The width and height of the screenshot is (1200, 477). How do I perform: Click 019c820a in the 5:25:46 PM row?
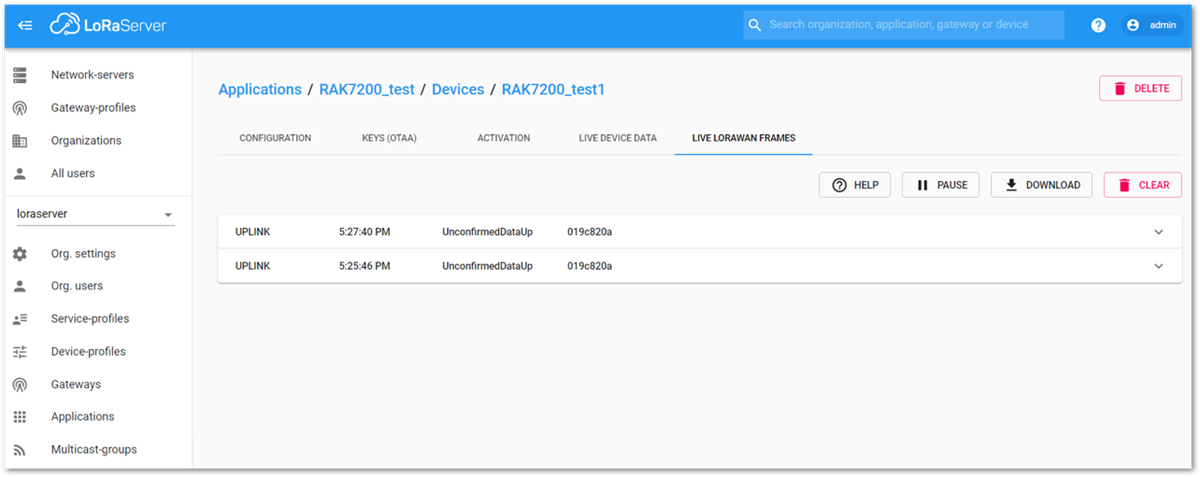click(590, 266)
